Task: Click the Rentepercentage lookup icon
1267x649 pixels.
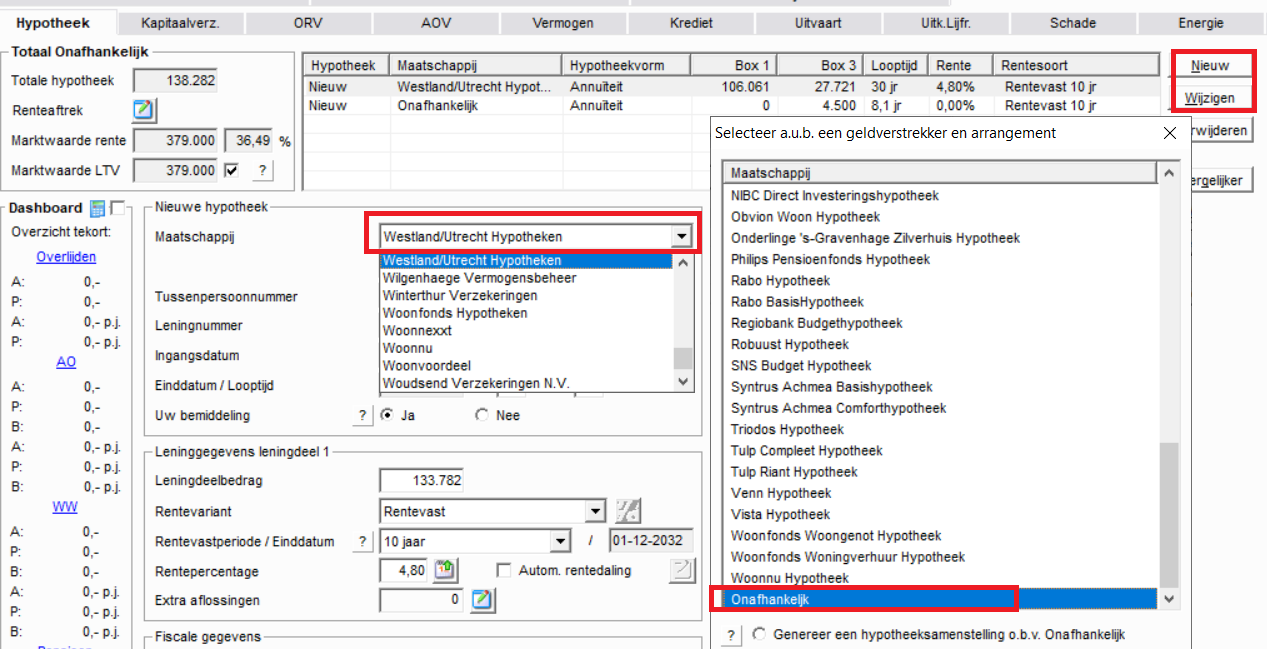Action: click(x=445, y=570)
